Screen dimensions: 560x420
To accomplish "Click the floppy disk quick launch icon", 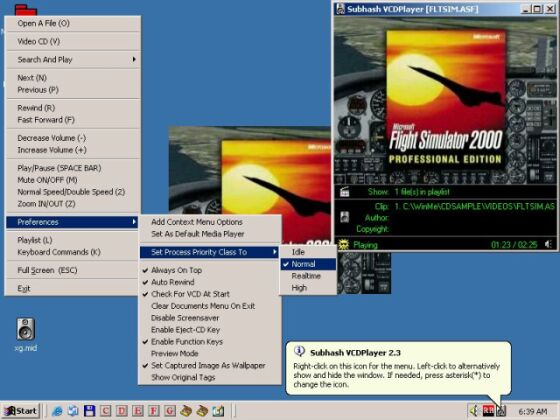I will [89, 411].
